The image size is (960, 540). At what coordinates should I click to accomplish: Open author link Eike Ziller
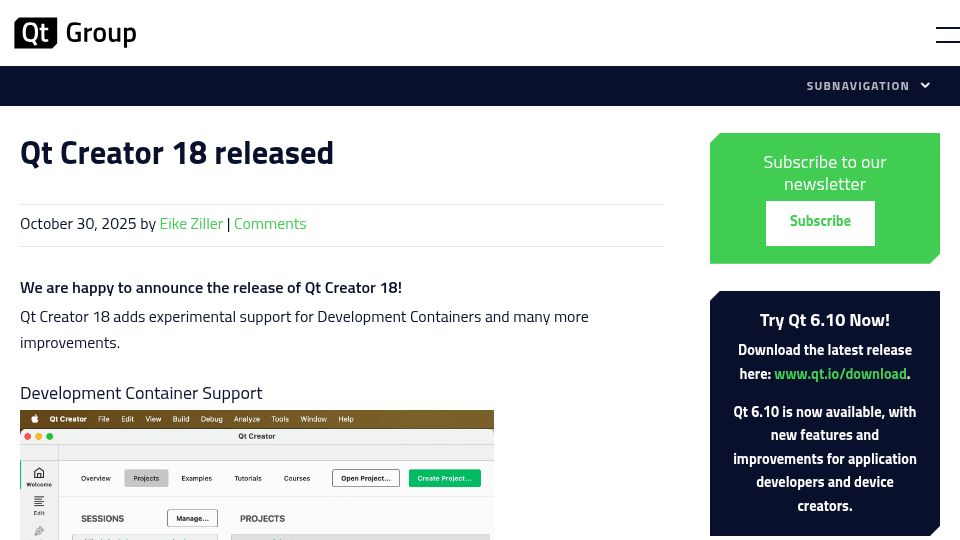tap(191, 223)
